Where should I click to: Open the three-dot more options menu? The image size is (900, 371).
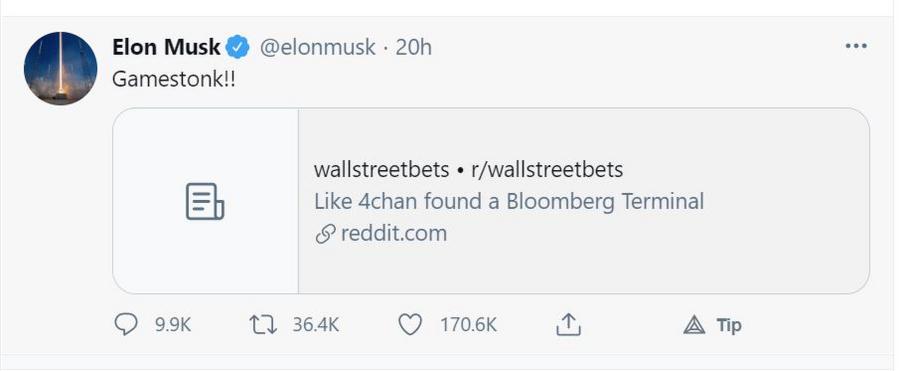click(x=856, y=47)
